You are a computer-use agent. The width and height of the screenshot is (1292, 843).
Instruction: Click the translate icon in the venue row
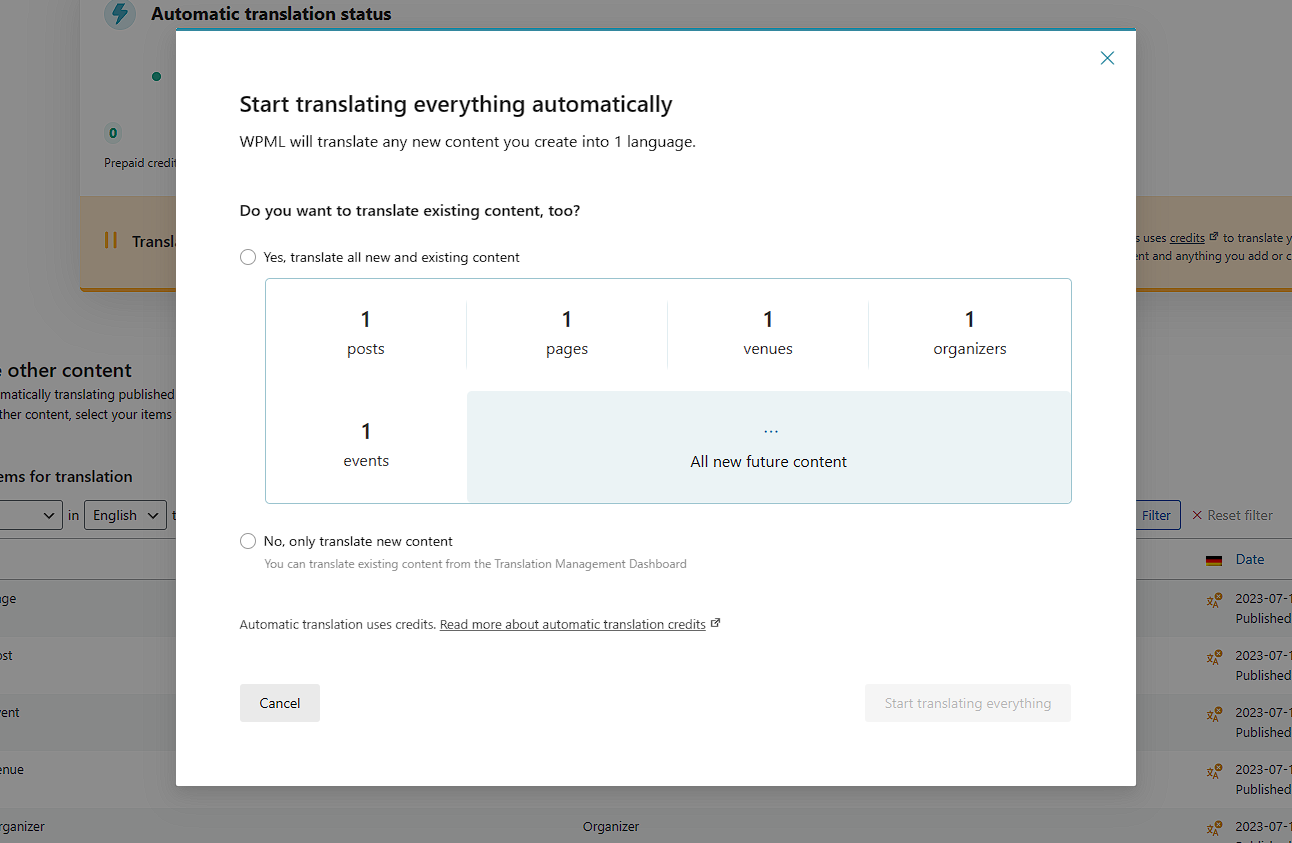[1214, 771]
